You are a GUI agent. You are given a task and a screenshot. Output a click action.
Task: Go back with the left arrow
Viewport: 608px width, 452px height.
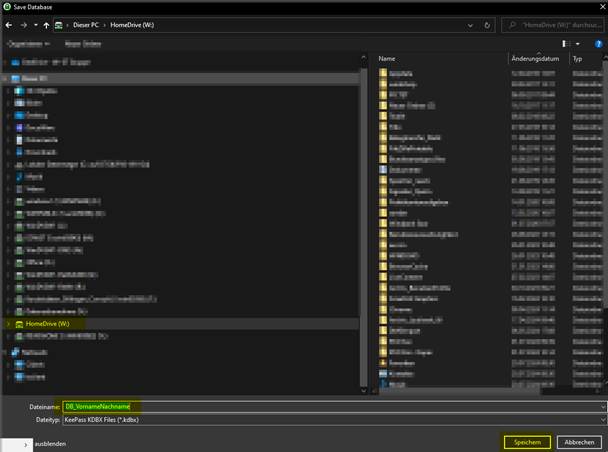coord(9,25)
